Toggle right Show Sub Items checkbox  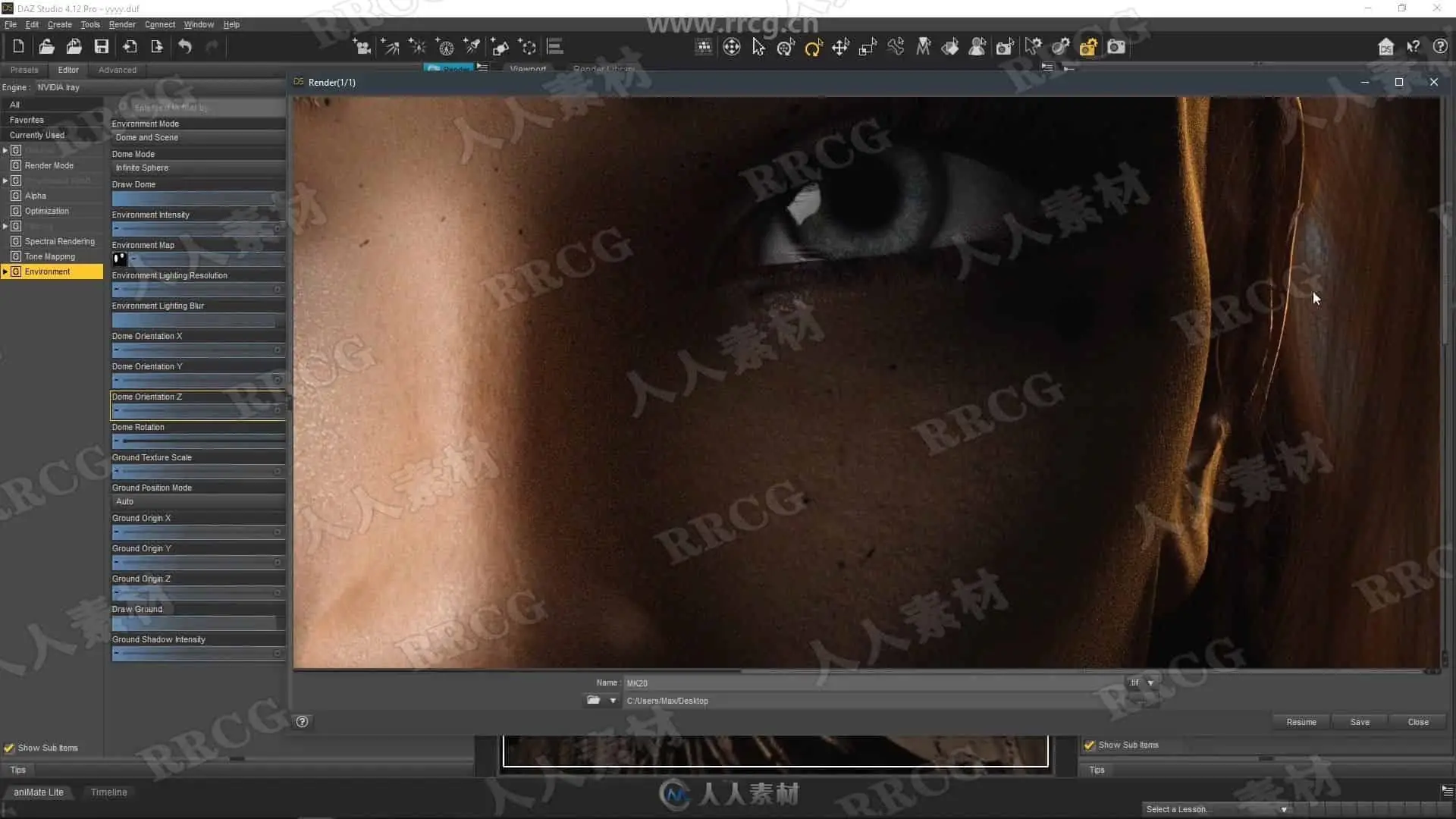1090,745
